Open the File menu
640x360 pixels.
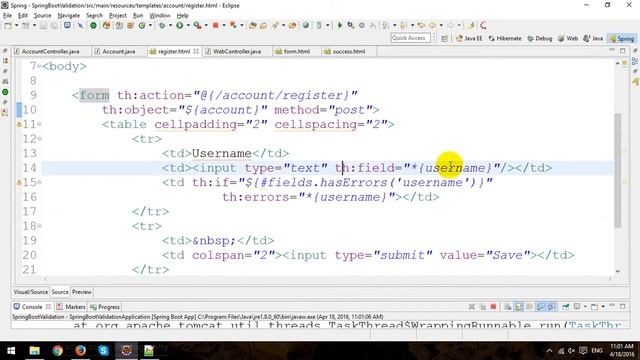click(x=7, y=16)
